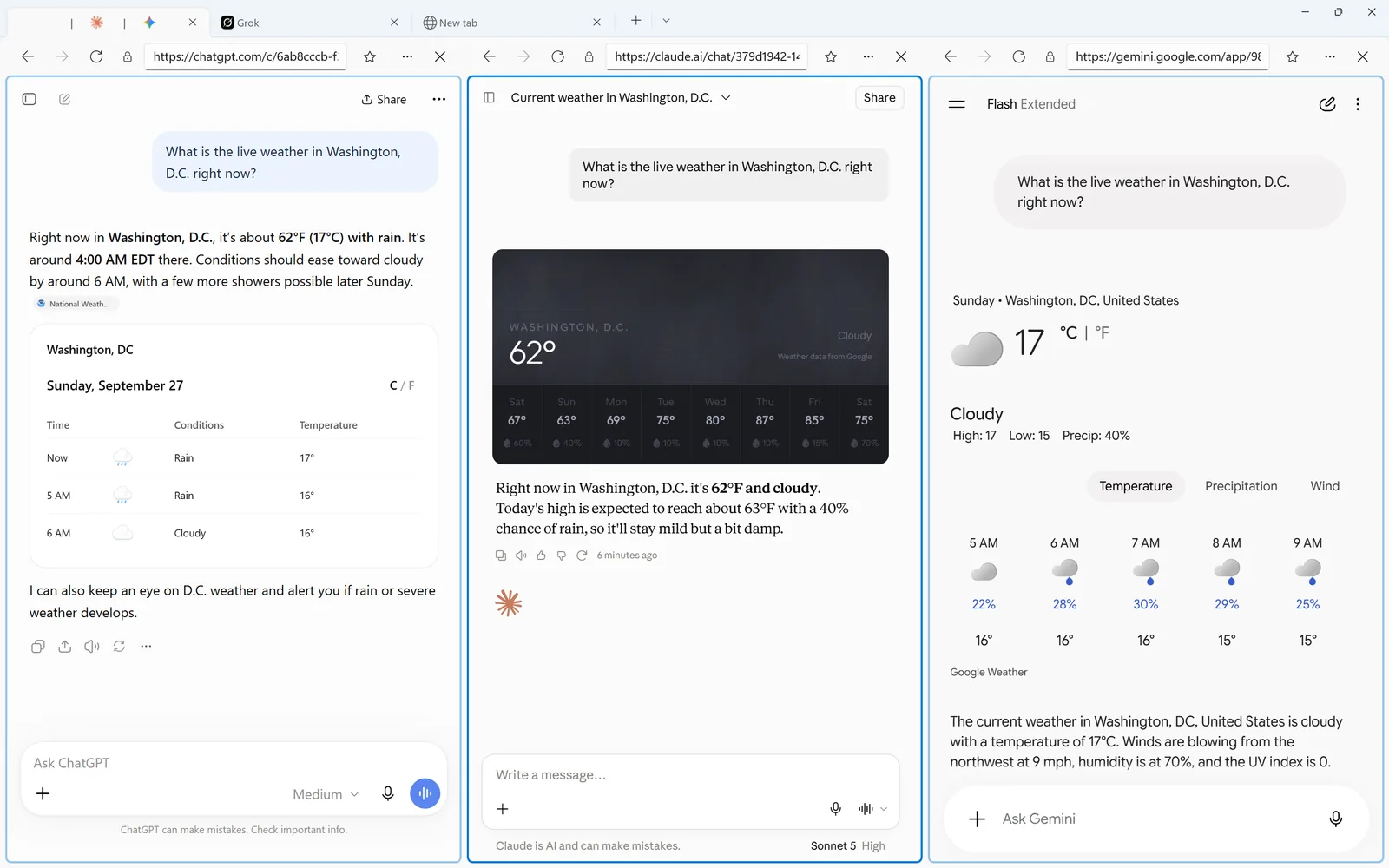Expand Claude voice mode options chevron
Viewport: 1389px width, 868px height.
pyautogui.click(x=884, y=809)
